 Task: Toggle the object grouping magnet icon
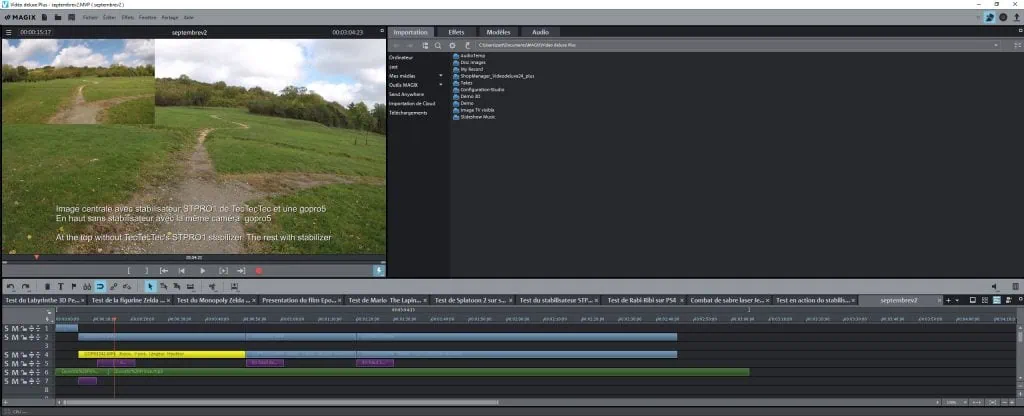pyautogui.click(x=101, y=287)
